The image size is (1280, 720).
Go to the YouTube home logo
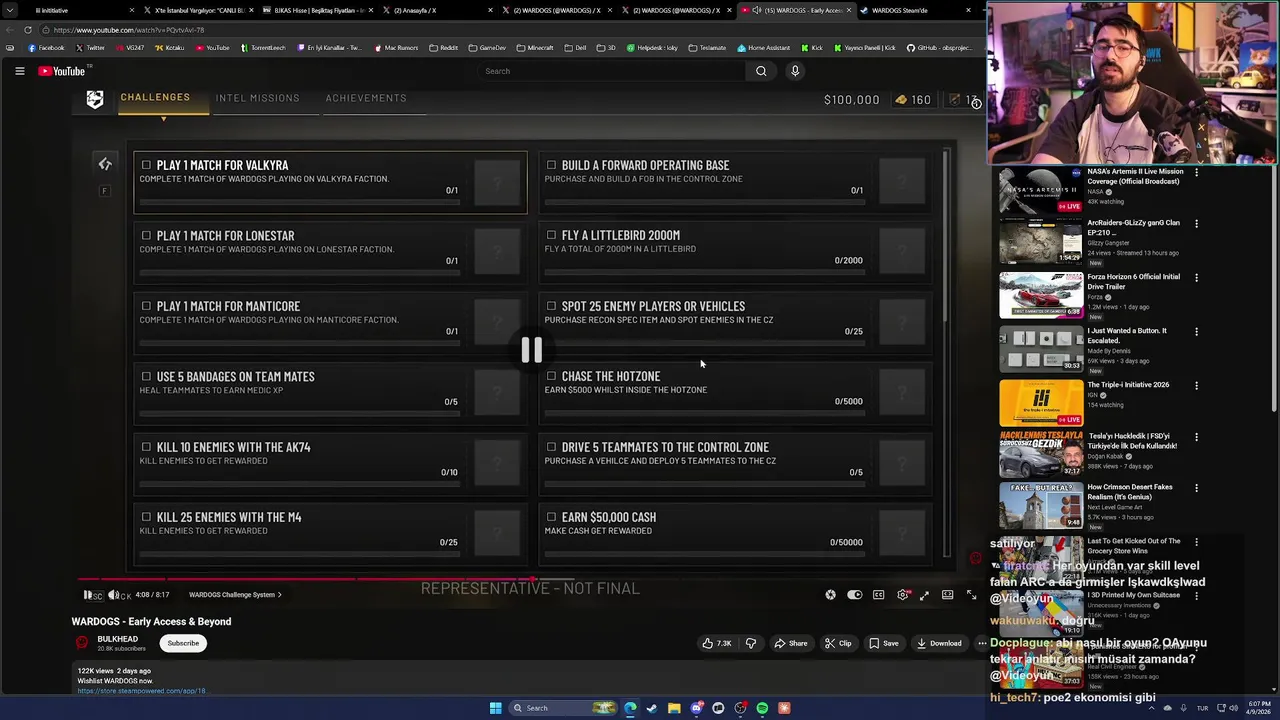point(62,71)
